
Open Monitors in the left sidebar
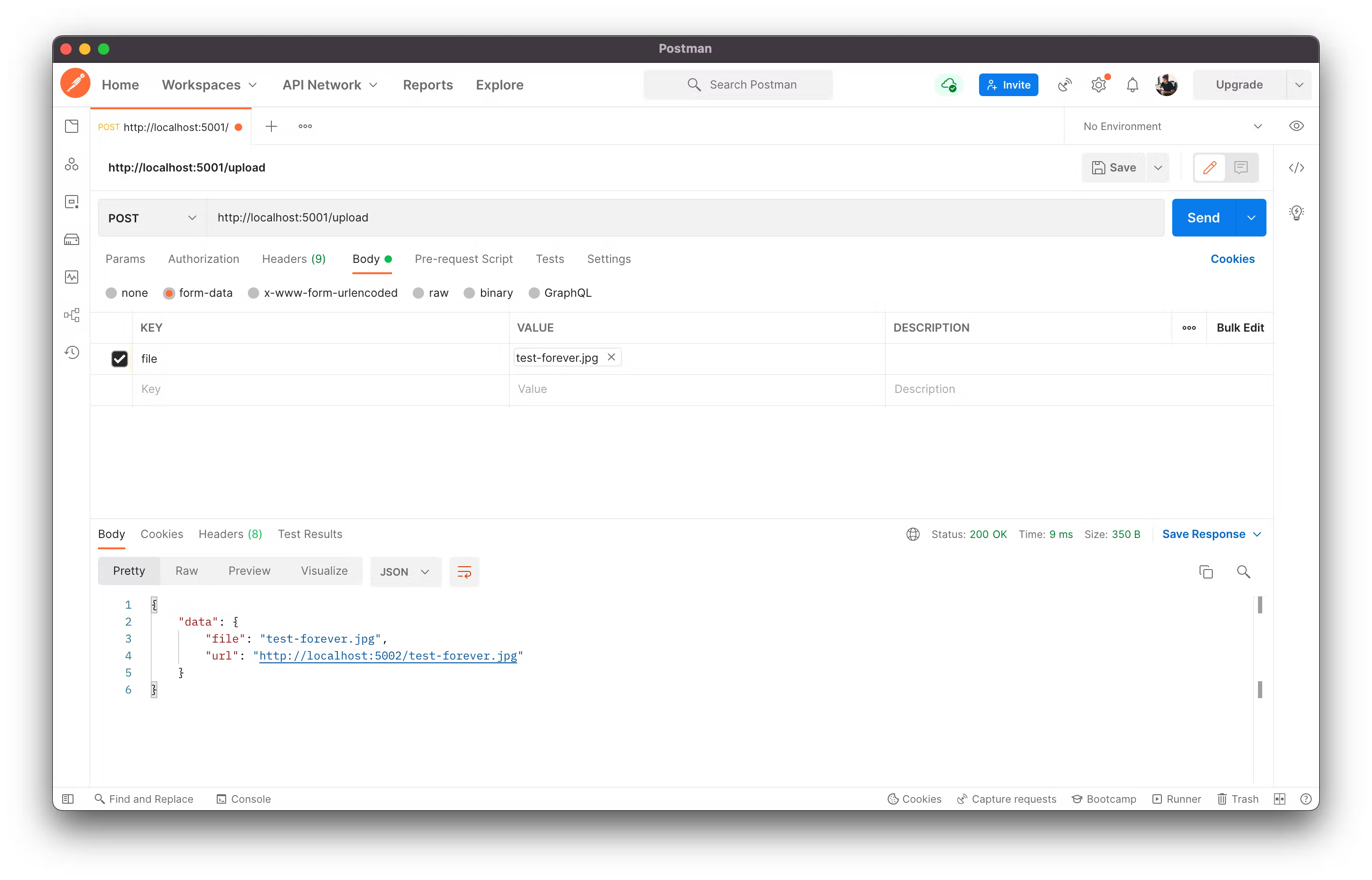coord(72,277)
